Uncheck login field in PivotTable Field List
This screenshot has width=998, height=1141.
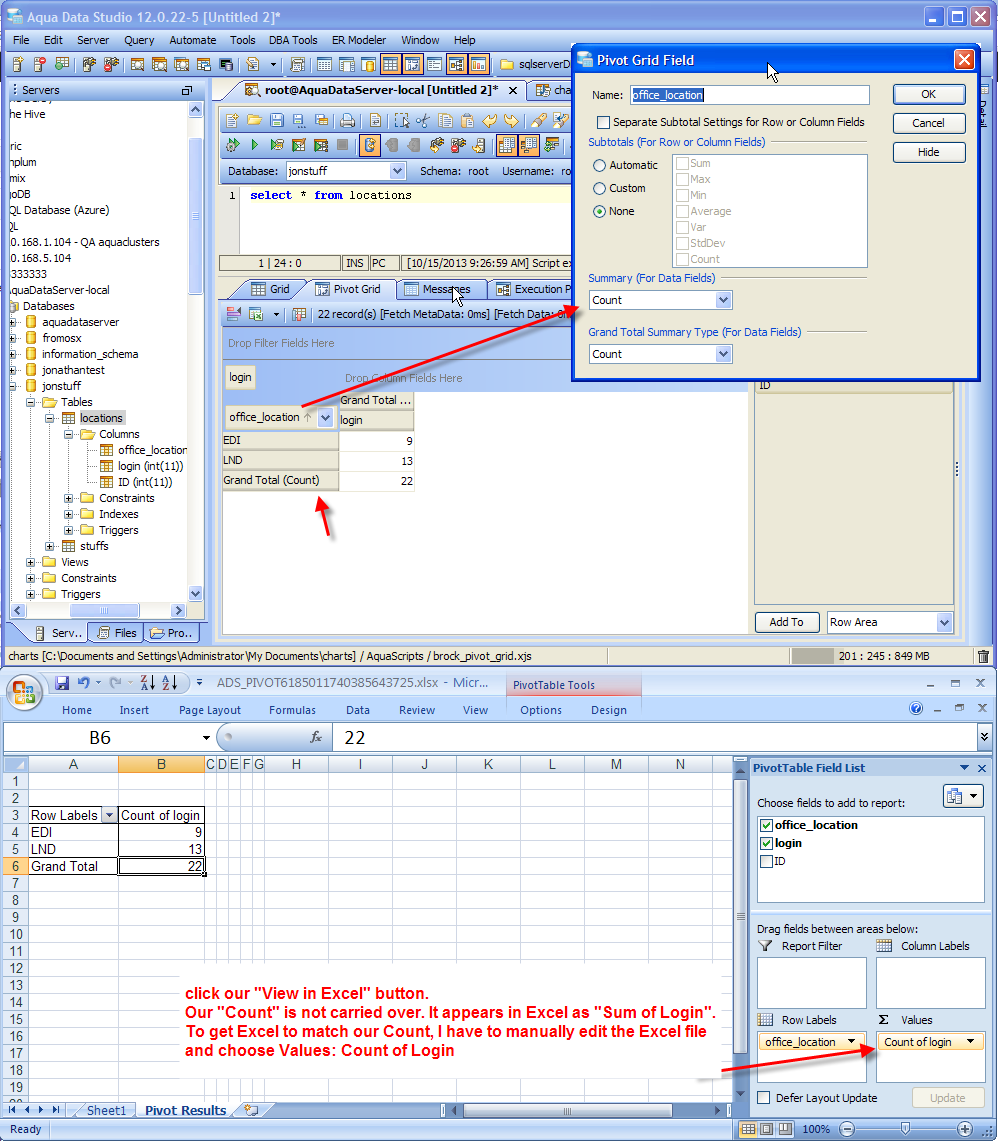click(766, 843)
